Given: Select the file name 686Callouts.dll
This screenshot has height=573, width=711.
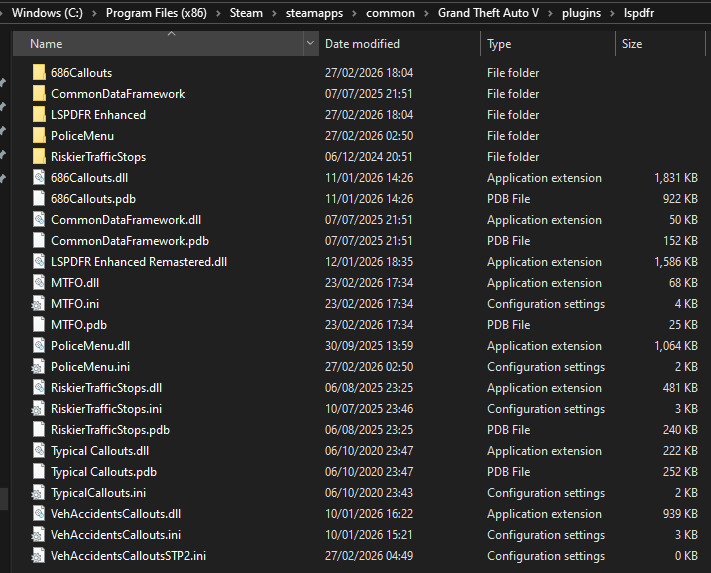Looking at the screenshot, I should 89,178.
